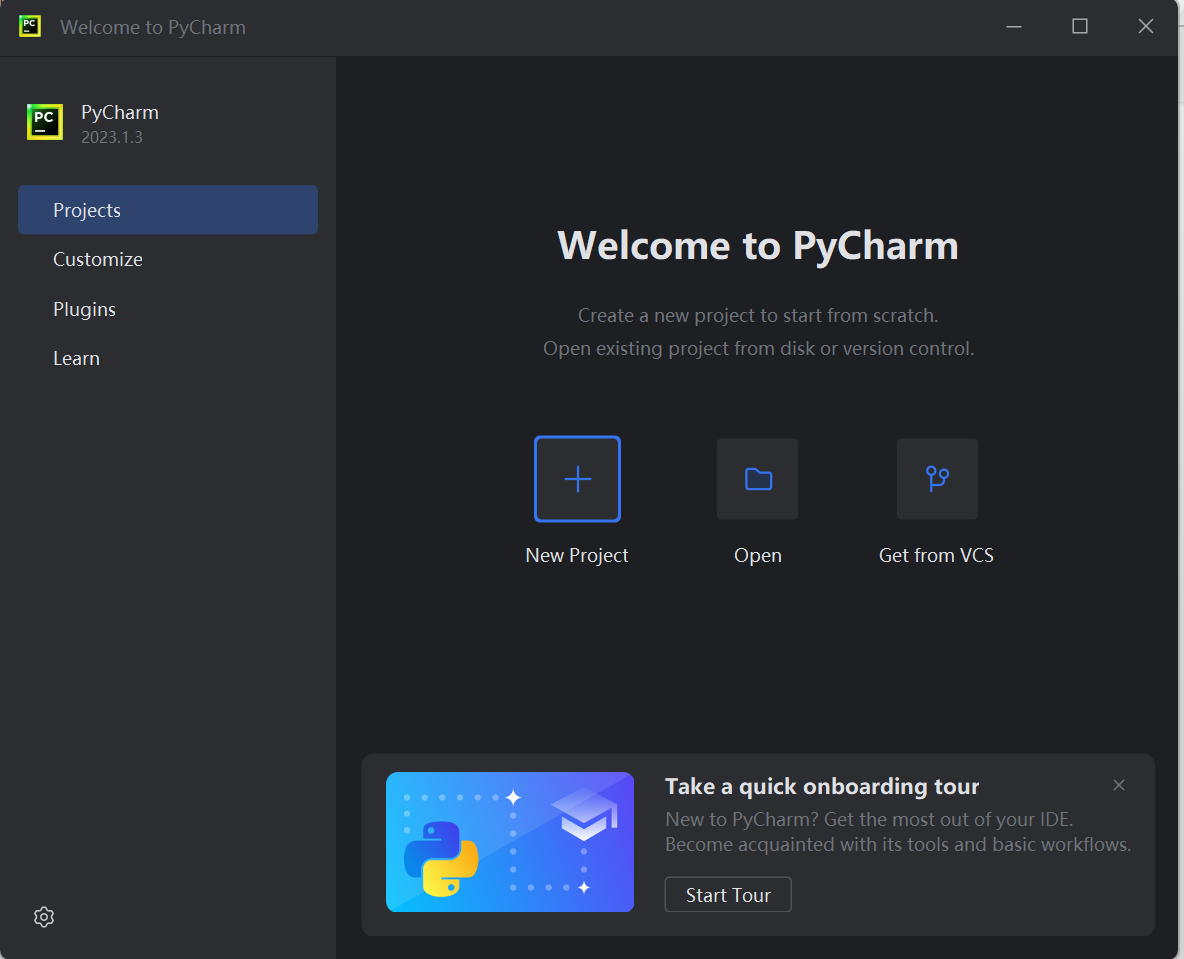
Task: Click the Get from VCS label
Action: 936,555
